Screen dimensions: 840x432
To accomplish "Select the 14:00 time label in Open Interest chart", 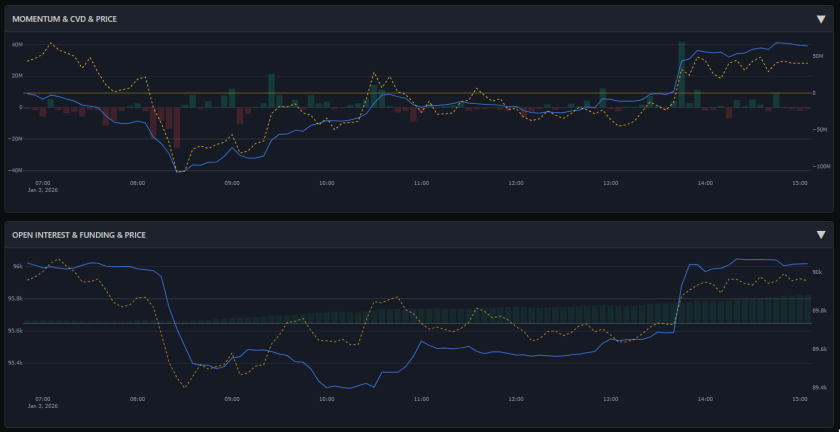I will [x=705, y=398].
